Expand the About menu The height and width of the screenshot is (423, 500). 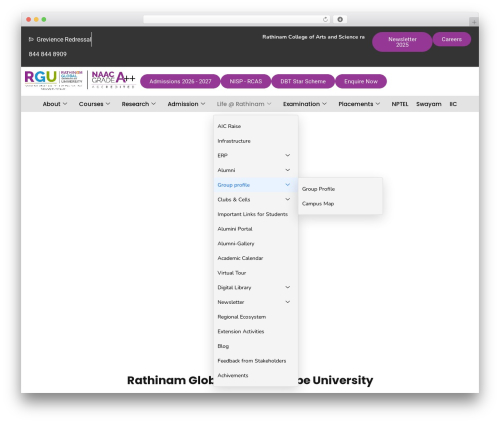click(55, 104)
